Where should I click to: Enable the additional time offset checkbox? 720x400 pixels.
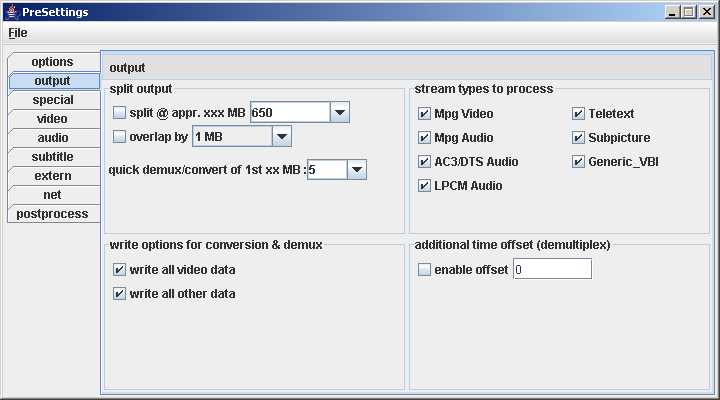[424, 270]
